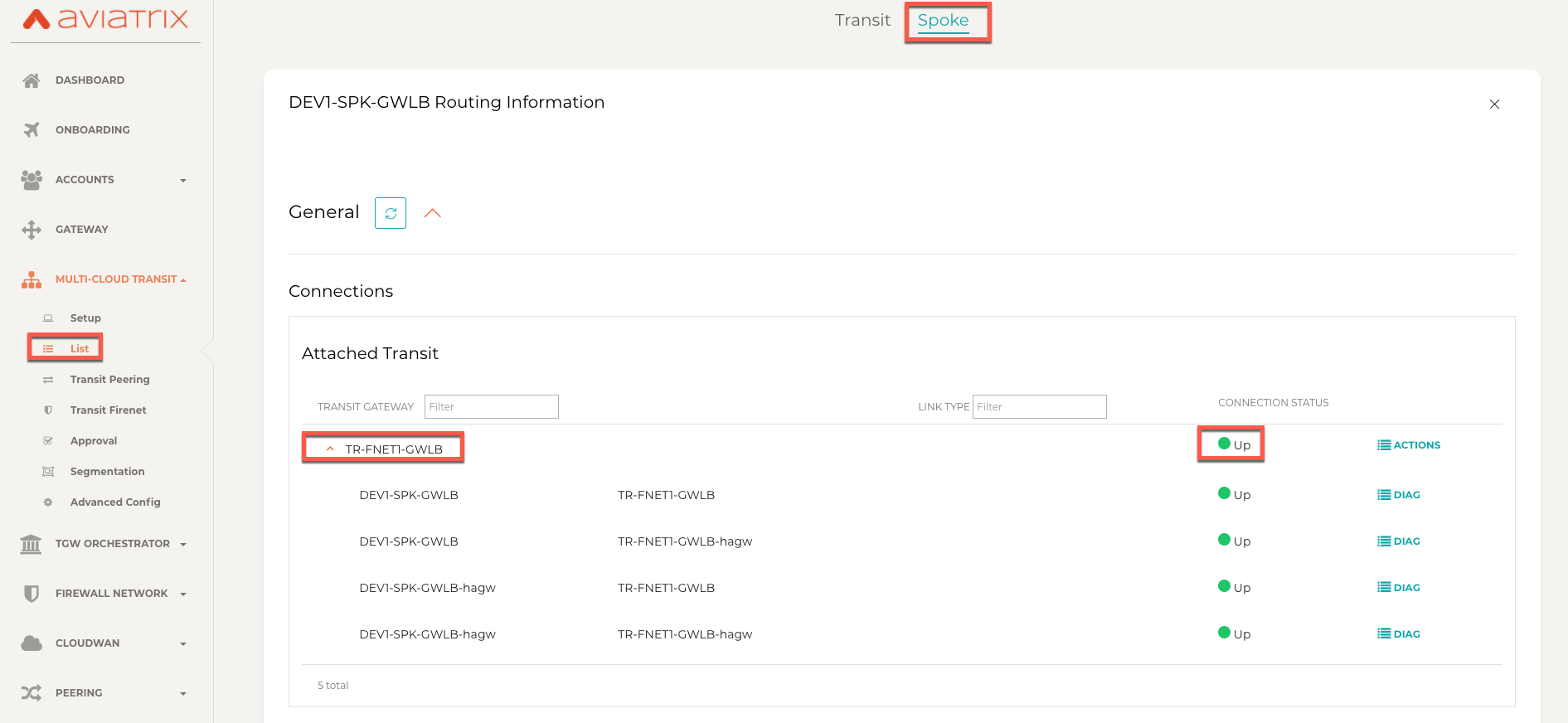
Task: Collapse the General section chevron
Action: 433,213
